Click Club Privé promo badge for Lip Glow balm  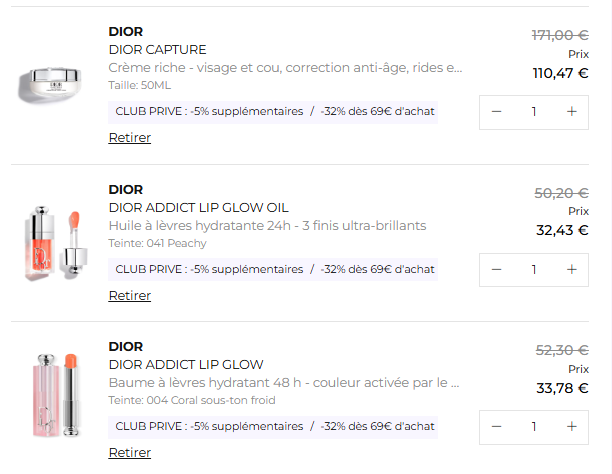[x=274, y=427]
